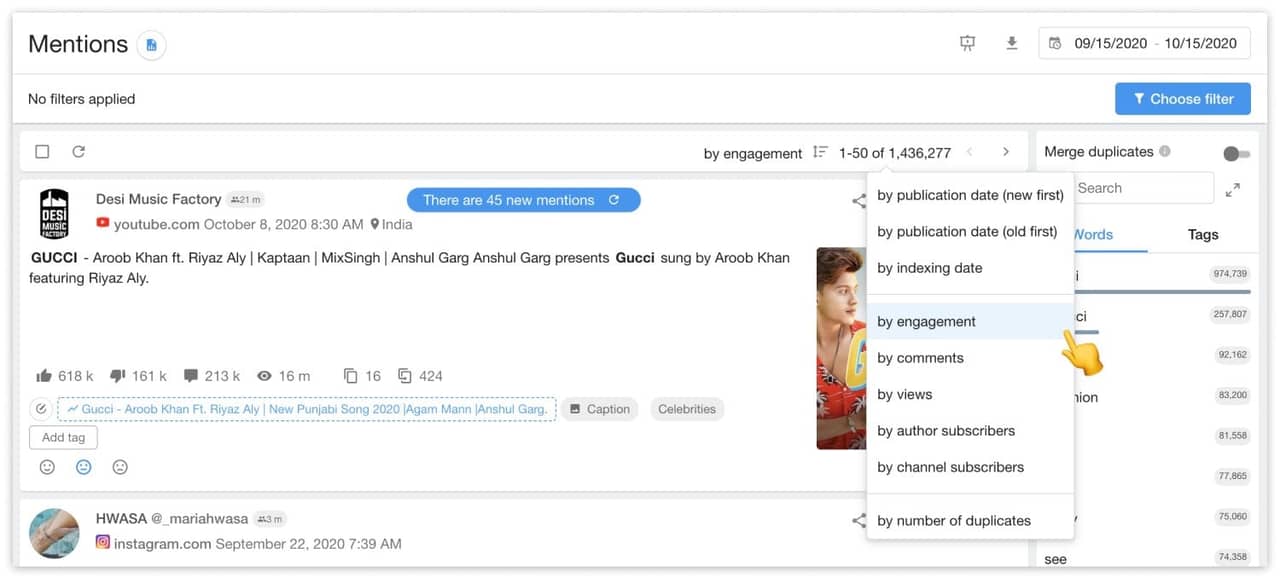The height and width of the screenshot is (583, 1280).
Task: Load the 45 new mentions
Action: click(523, 199)
